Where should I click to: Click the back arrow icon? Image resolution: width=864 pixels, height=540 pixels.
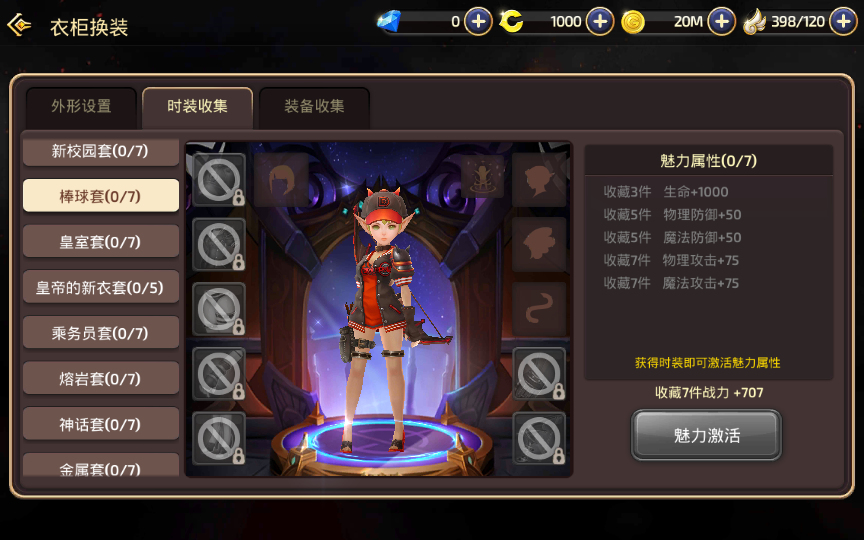(19, 25)
